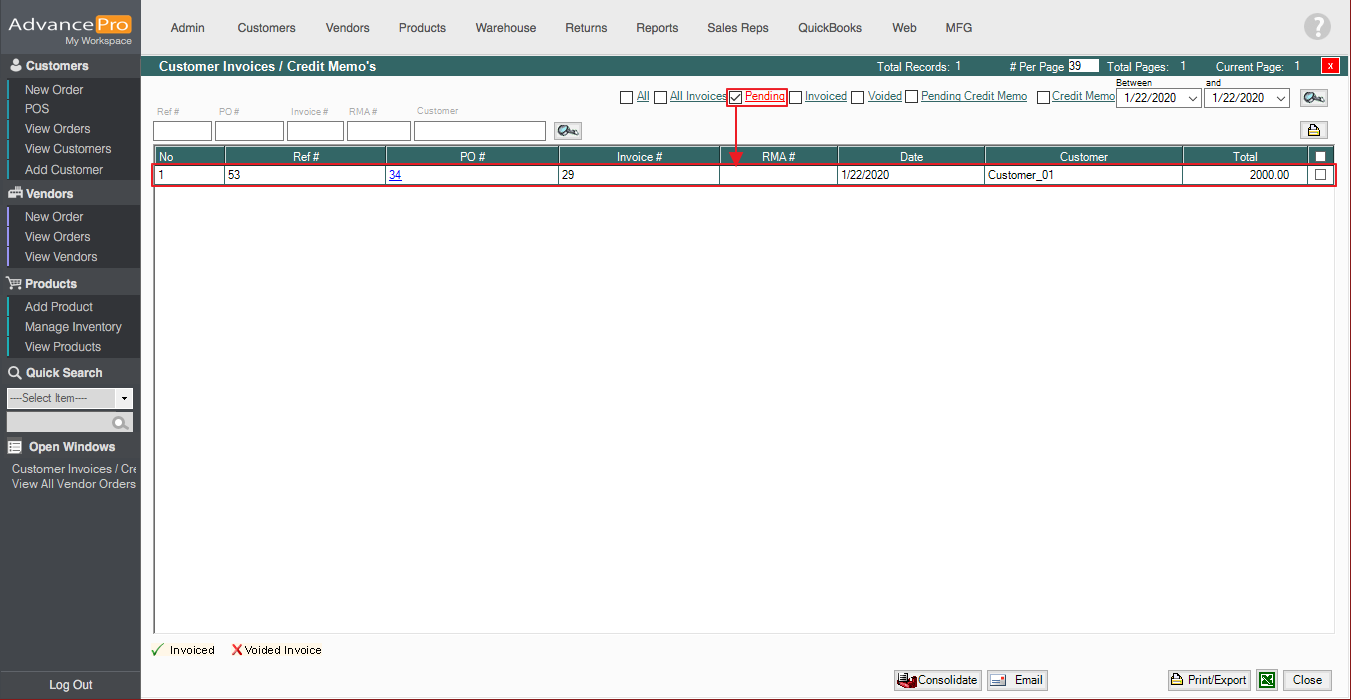Click the Consolidate button
The height and width of the screenshot is (700, 1351).
(937, 680)
